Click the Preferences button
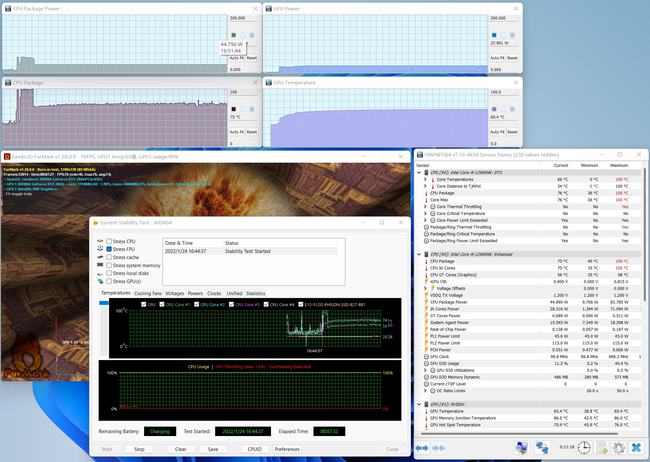The image size is (650, 462). click(287, 449)
